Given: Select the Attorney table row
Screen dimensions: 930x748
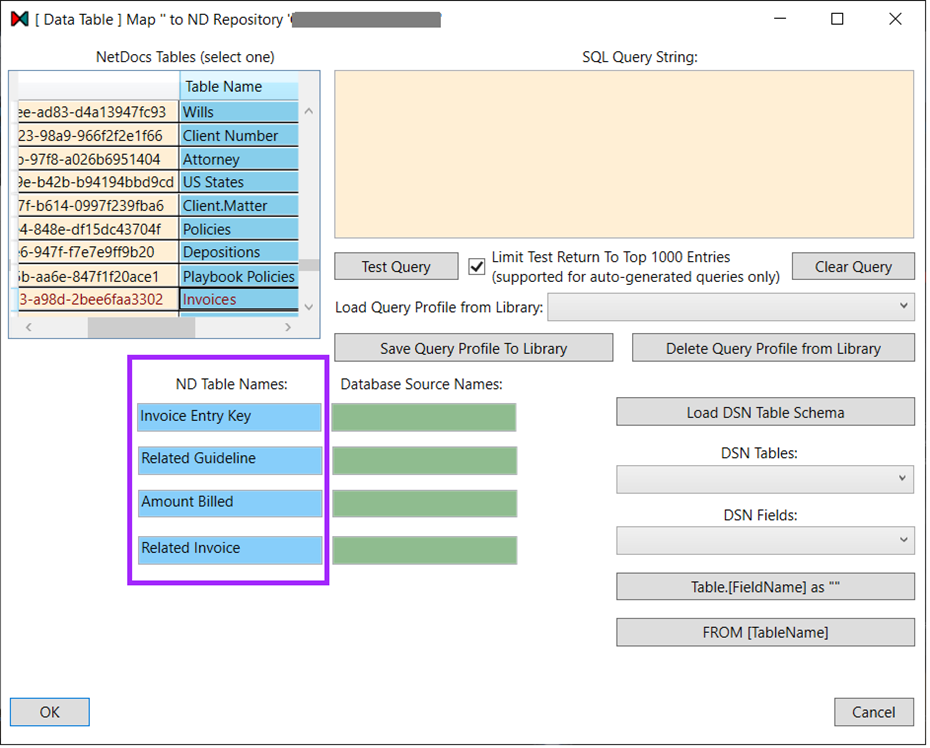Looking at the screenshot, I should click(x=239, y=159).
